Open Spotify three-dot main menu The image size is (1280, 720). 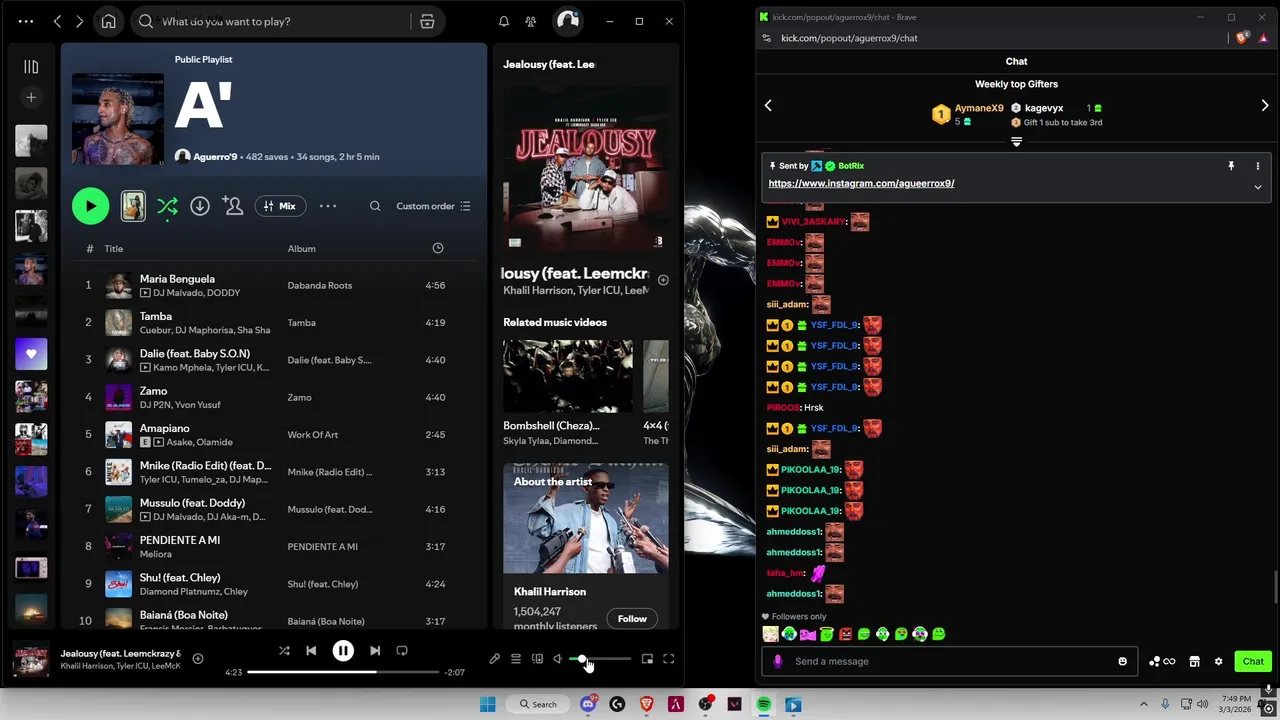point(26,21)
